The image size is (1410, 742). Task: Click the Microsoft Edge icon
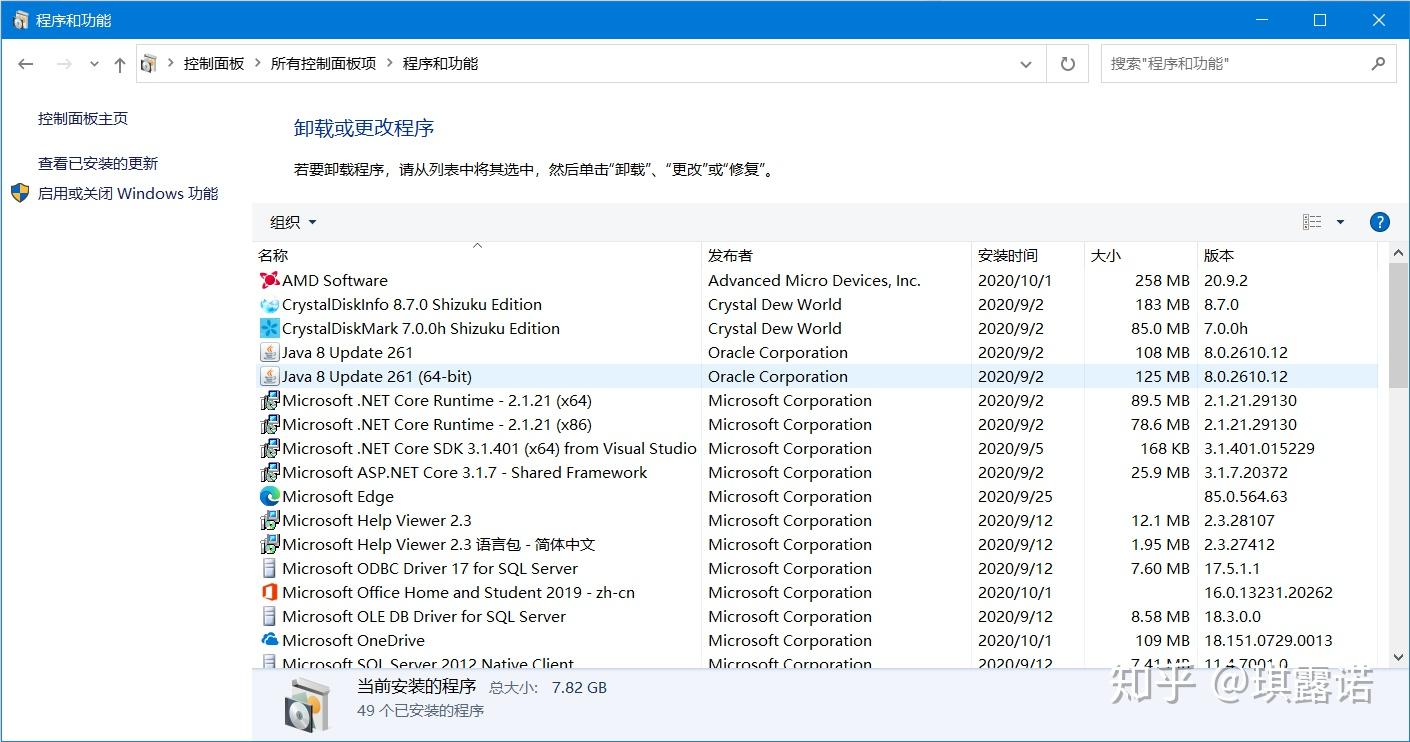tap(269, 497)
